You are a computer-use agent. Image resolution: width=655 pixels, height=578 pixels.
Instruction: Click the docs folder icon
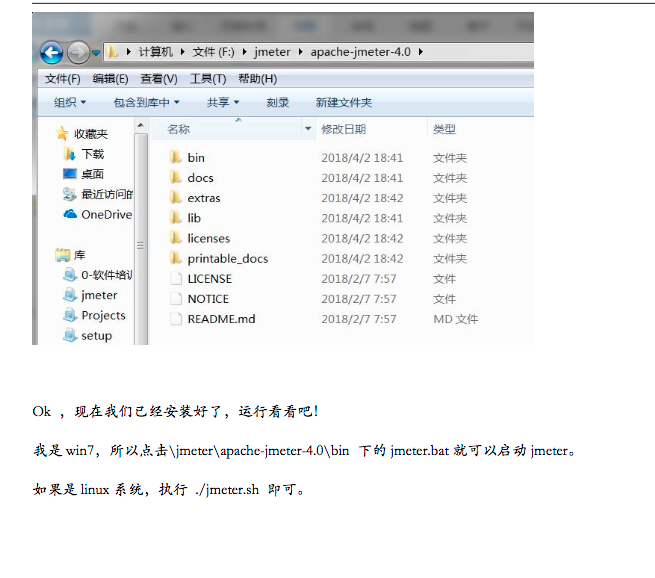pos(176,177)
